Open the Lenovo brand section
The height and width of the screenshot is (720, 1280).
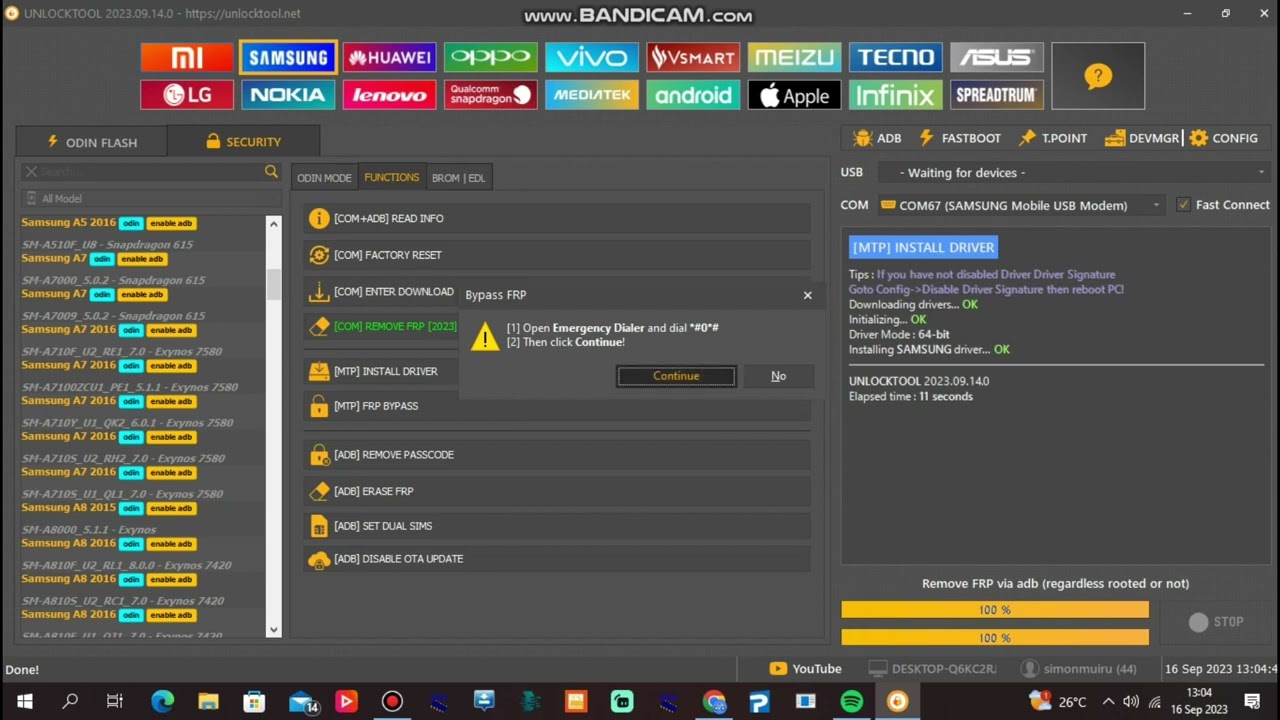389,95
